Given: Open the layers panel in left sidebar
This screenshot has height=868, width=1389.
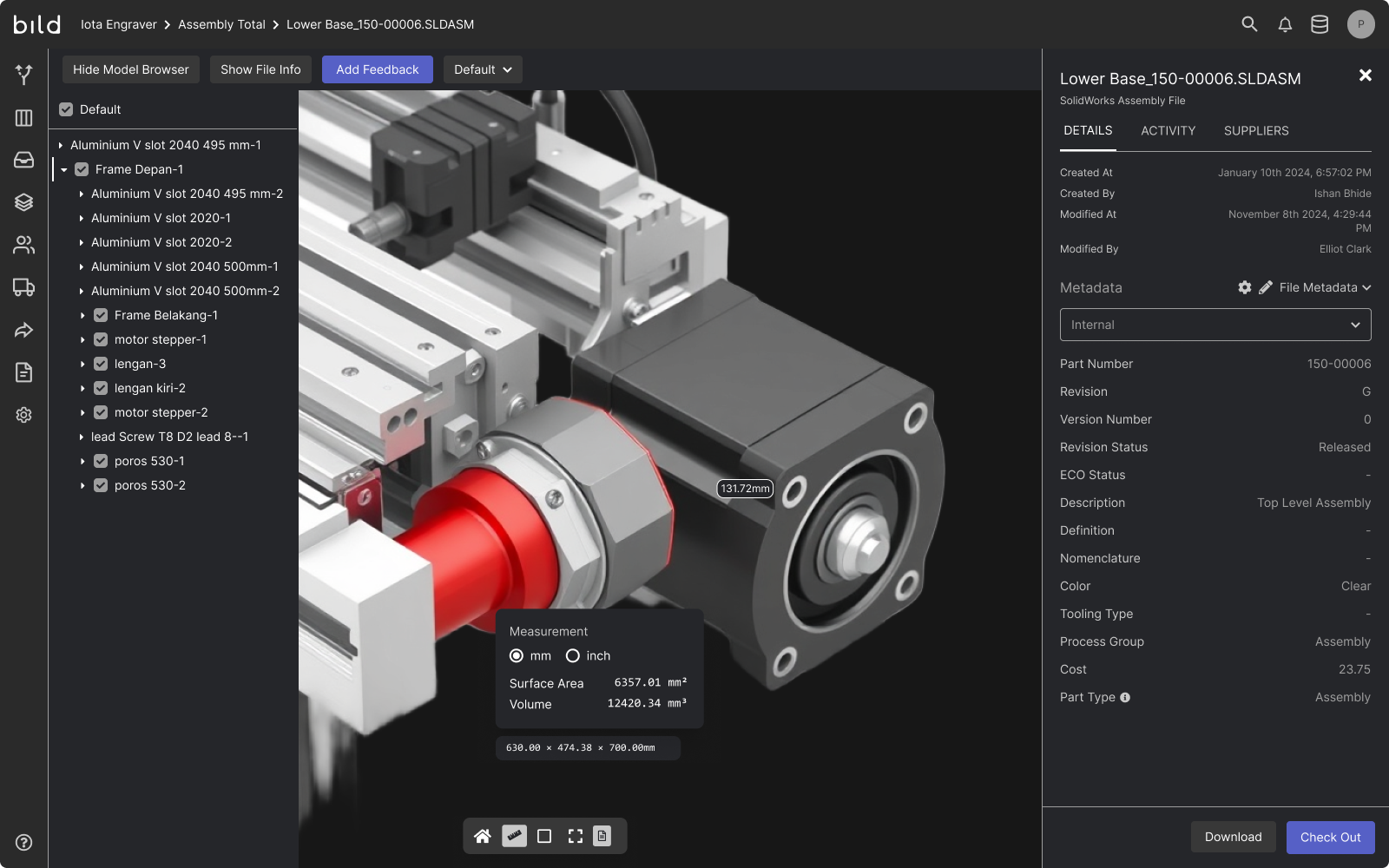Looking at the screenshot, I should [x=23, y=201].
